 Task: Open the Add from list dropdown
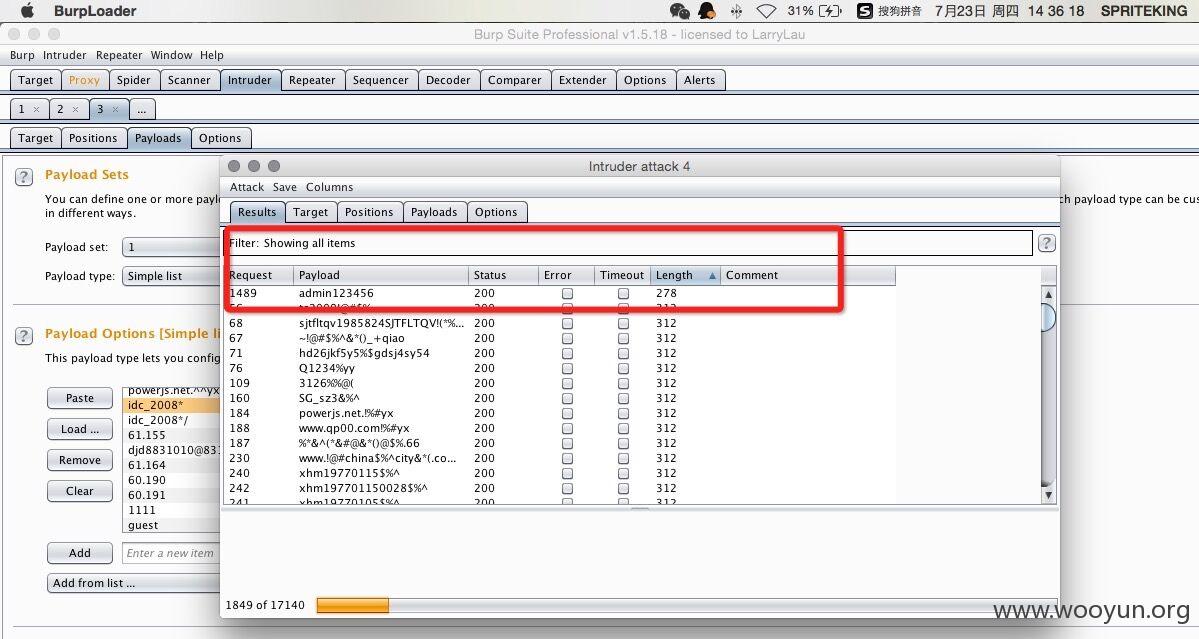134,583
